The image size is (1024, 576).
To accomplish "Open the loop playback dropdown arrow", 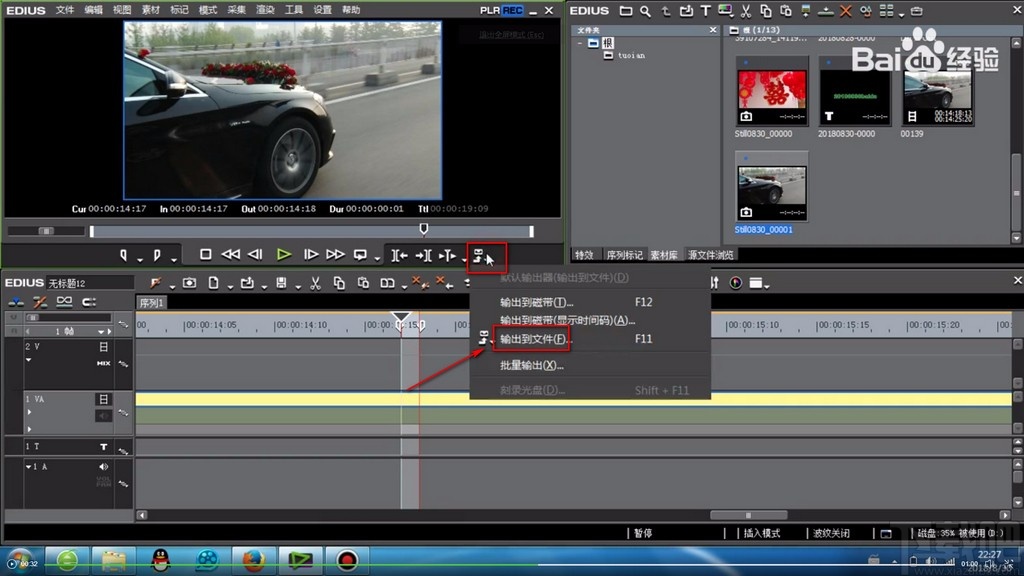I will [x=377, y=259].
